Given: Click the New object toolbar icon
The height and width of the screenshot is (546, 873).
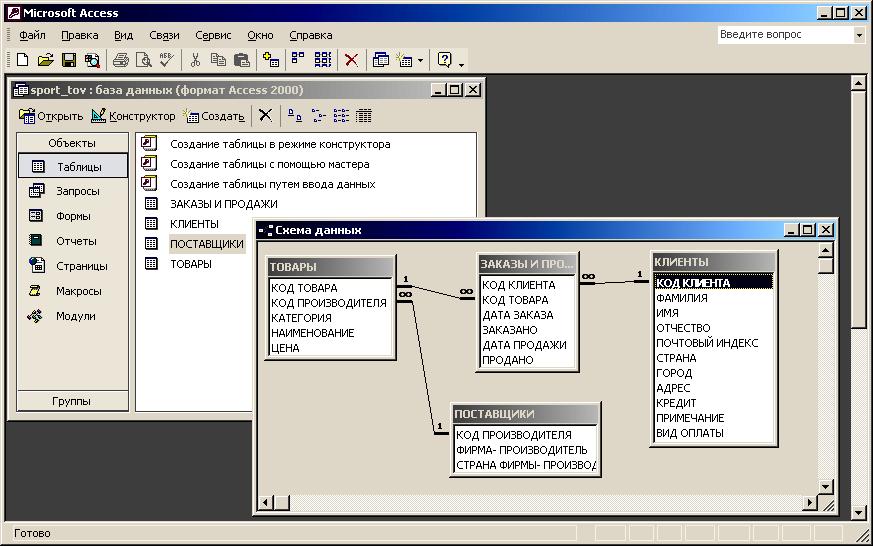Looking at the screenshot, I should [x=405, y=60].
